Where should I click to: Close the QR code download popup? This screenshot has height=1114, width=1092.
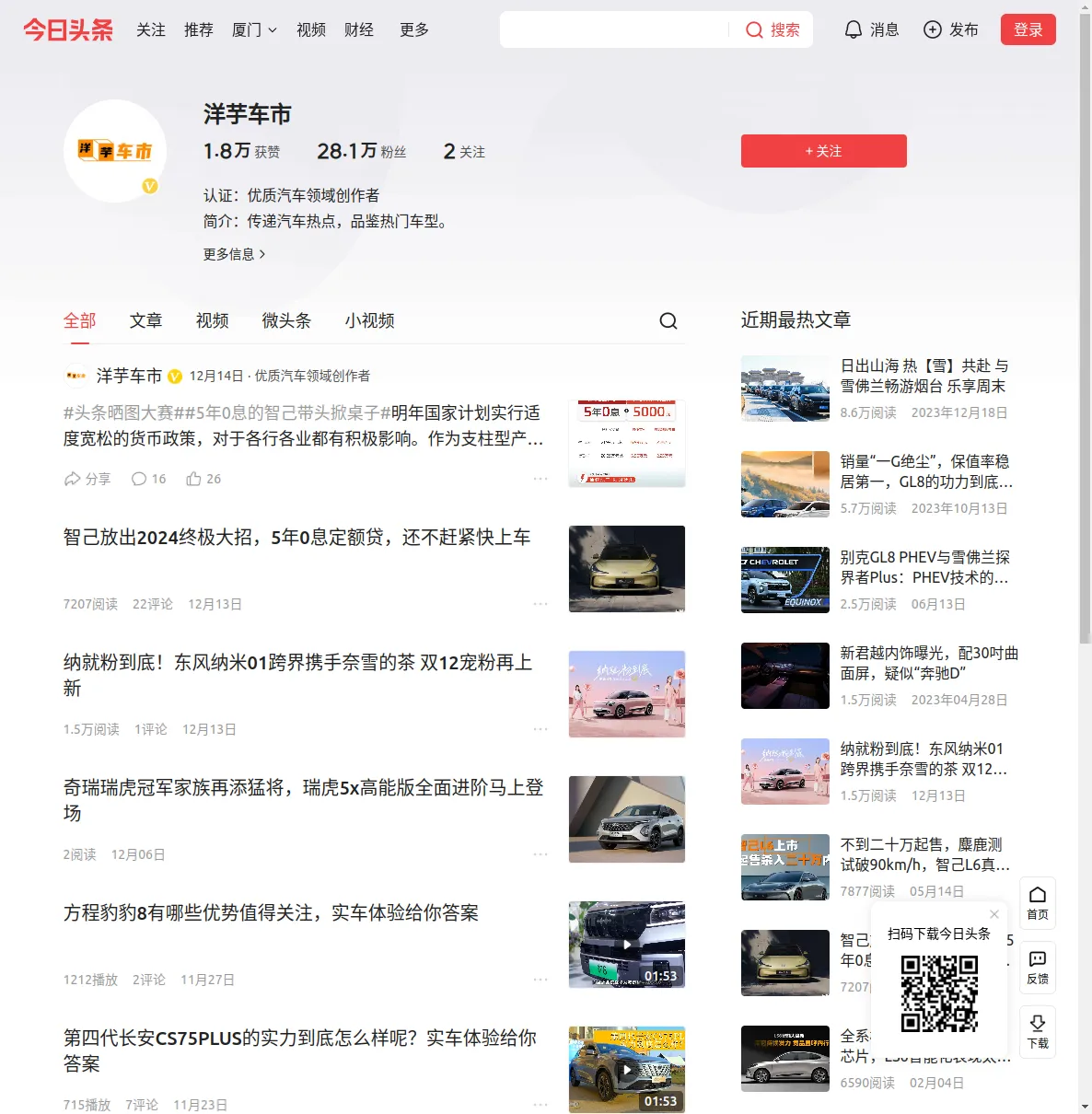994,914
